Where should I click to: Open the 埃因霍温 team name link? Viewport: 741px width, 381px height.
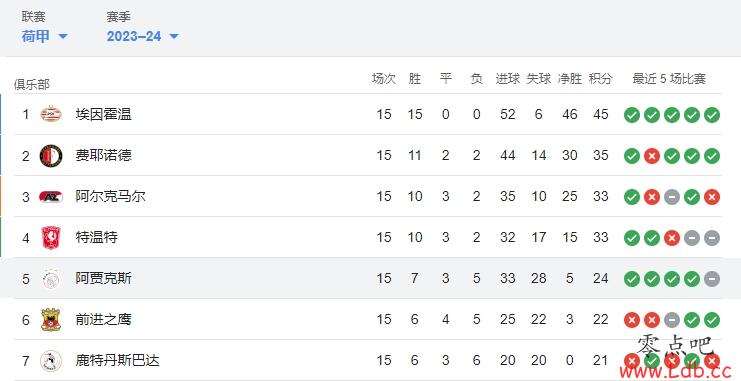[x=103, y=114]
